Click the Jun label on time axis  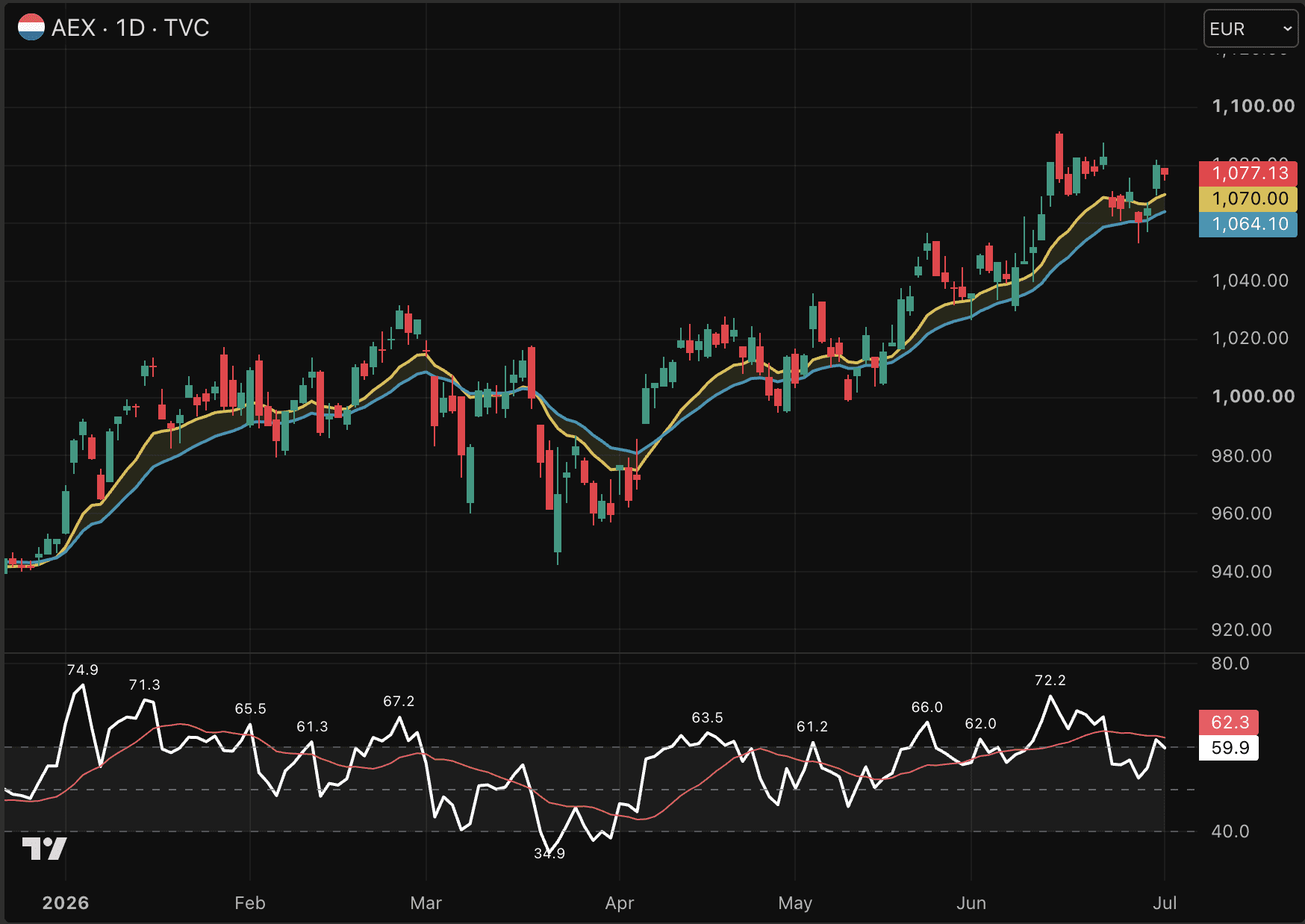click(x=971, y=903)
